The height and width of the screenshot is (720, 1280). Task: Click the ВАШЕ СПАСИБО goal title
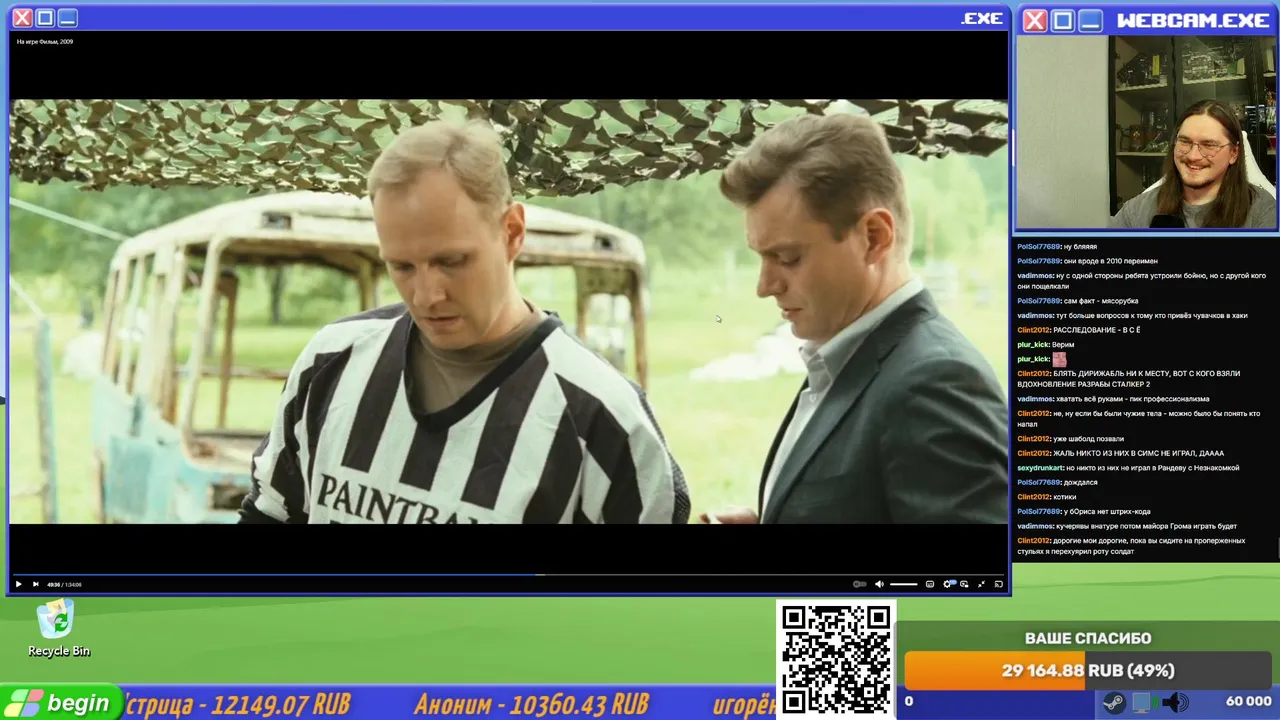[x=1088, y=638]
